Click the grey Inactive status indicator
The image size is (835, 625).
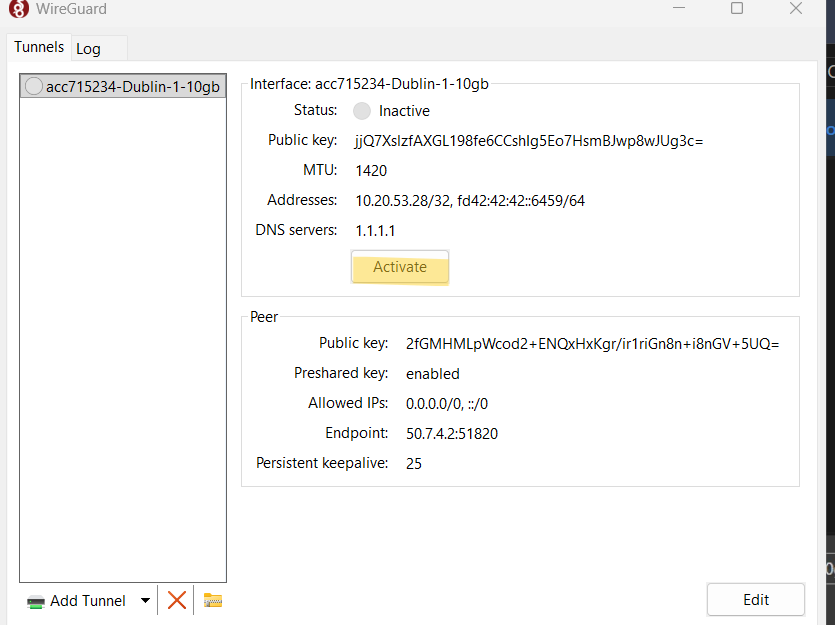click(362, 111)
